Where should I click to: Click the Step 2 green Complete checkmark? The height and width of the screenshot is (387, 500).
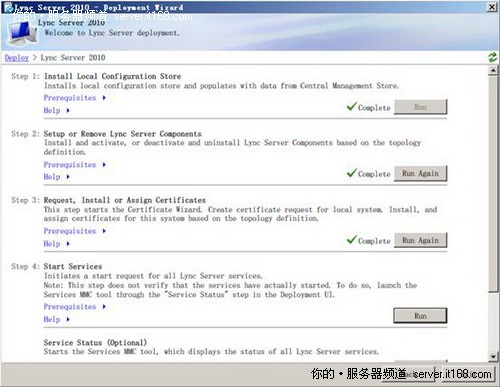[x=352, y=173]
